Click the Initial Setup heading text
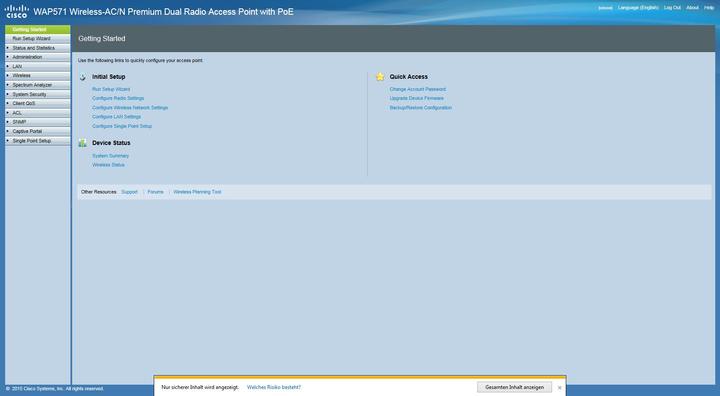Viewport: 720px width, 396px height. 109,77
